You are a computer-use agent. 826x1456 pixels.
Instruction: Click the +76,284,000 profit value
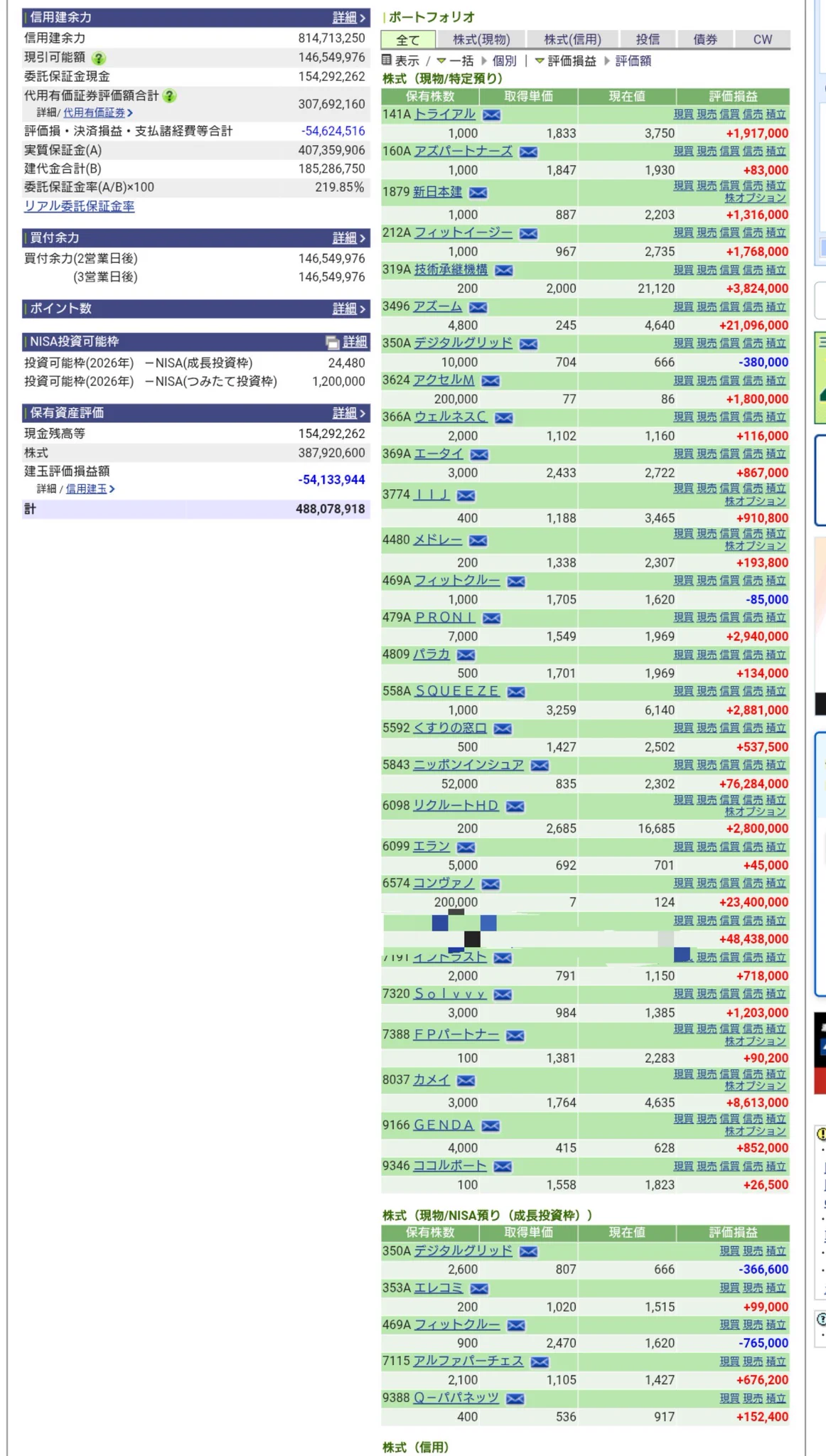753,784
